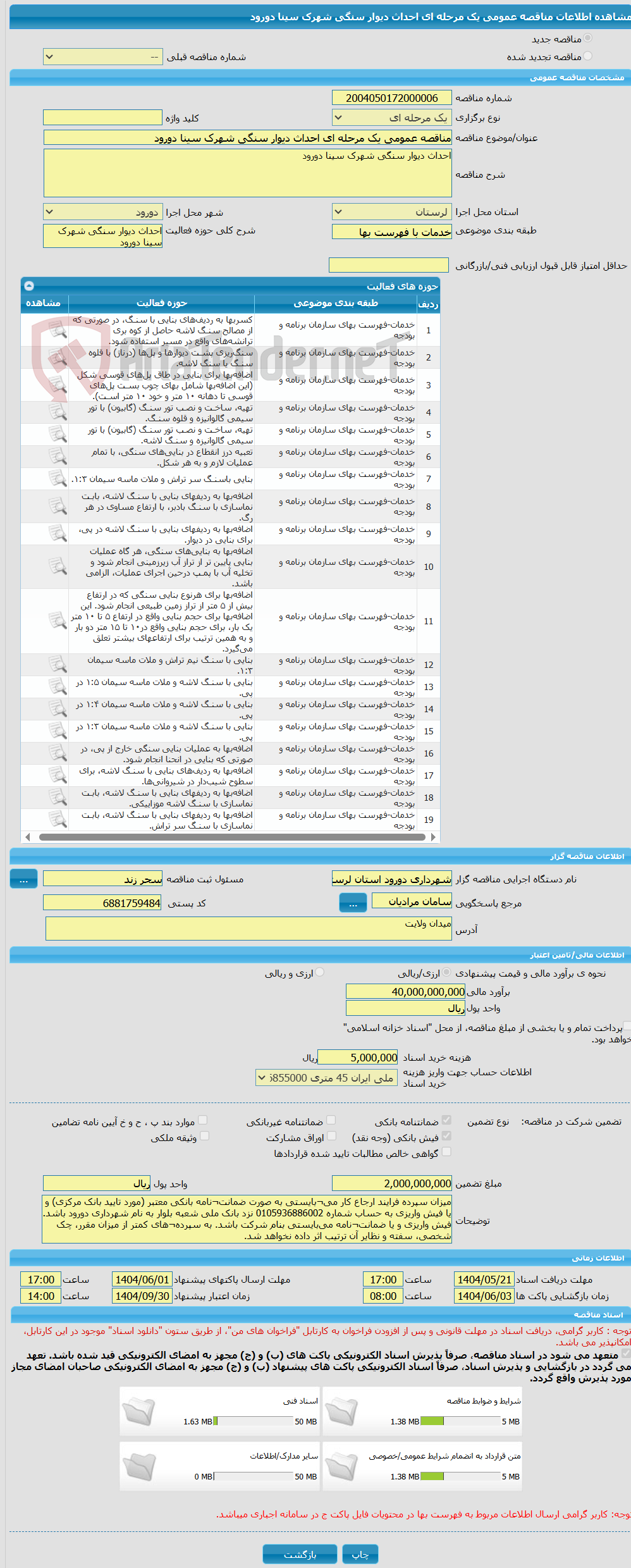Open view icon for activity row 14
Viewport: 631px width, 1568px height.
click(58, 709)
